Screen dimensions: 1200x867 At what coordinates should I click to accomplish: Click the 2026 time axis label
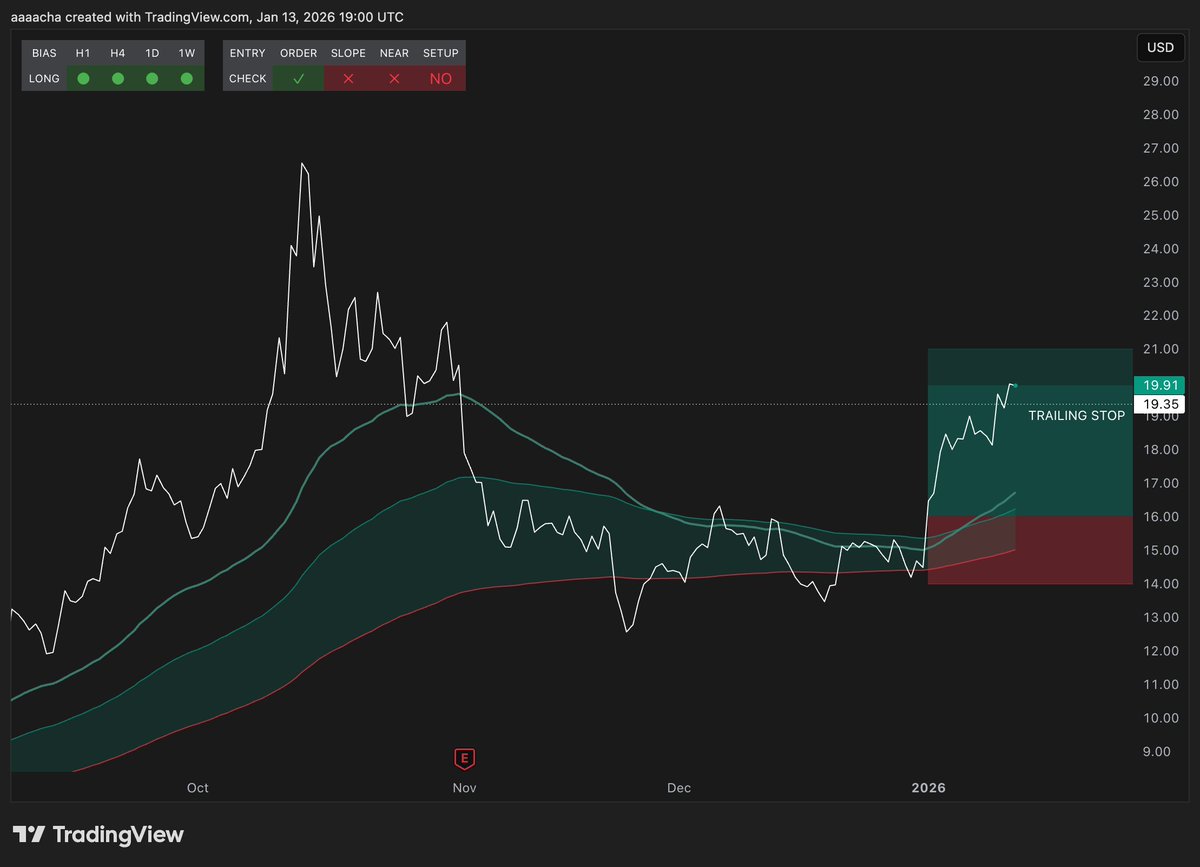(x=928, y=788)
